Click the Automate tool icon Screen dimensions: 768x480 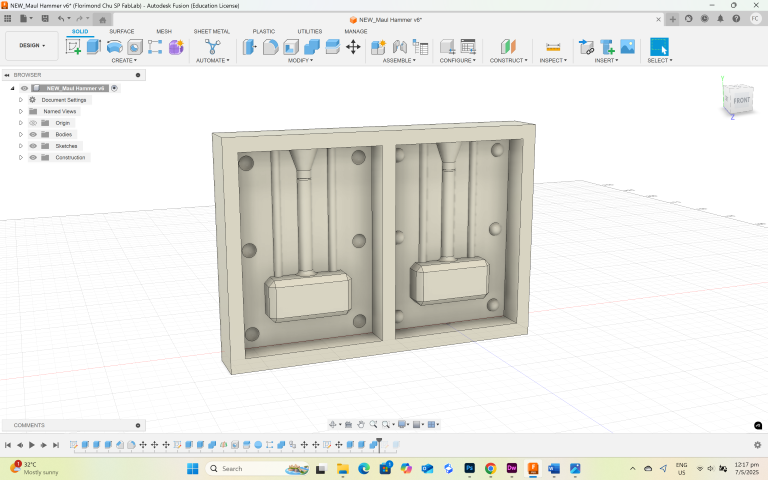click(x=213, y=47)
